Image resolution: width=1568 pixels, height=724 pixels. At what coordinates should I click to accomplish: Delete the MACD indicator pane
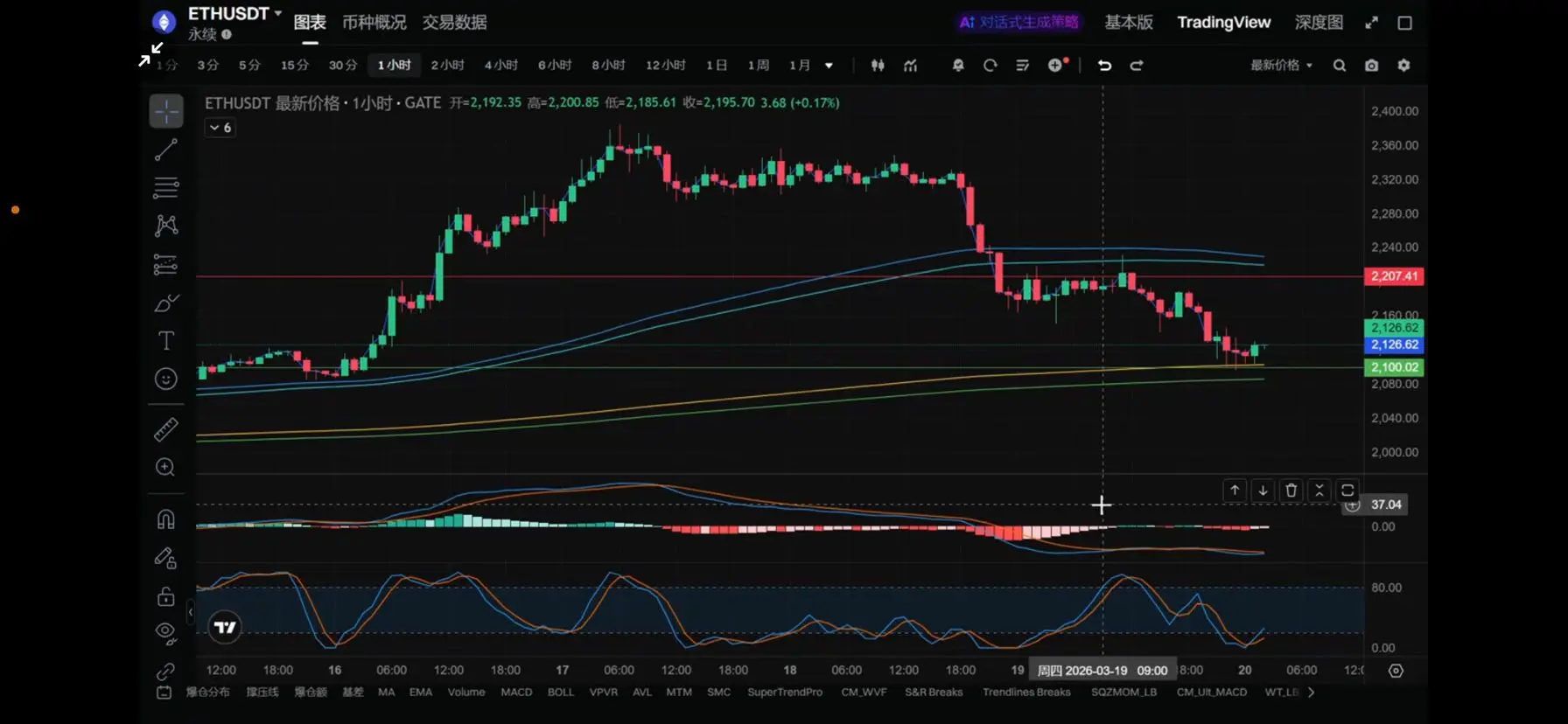point(1291,491)
